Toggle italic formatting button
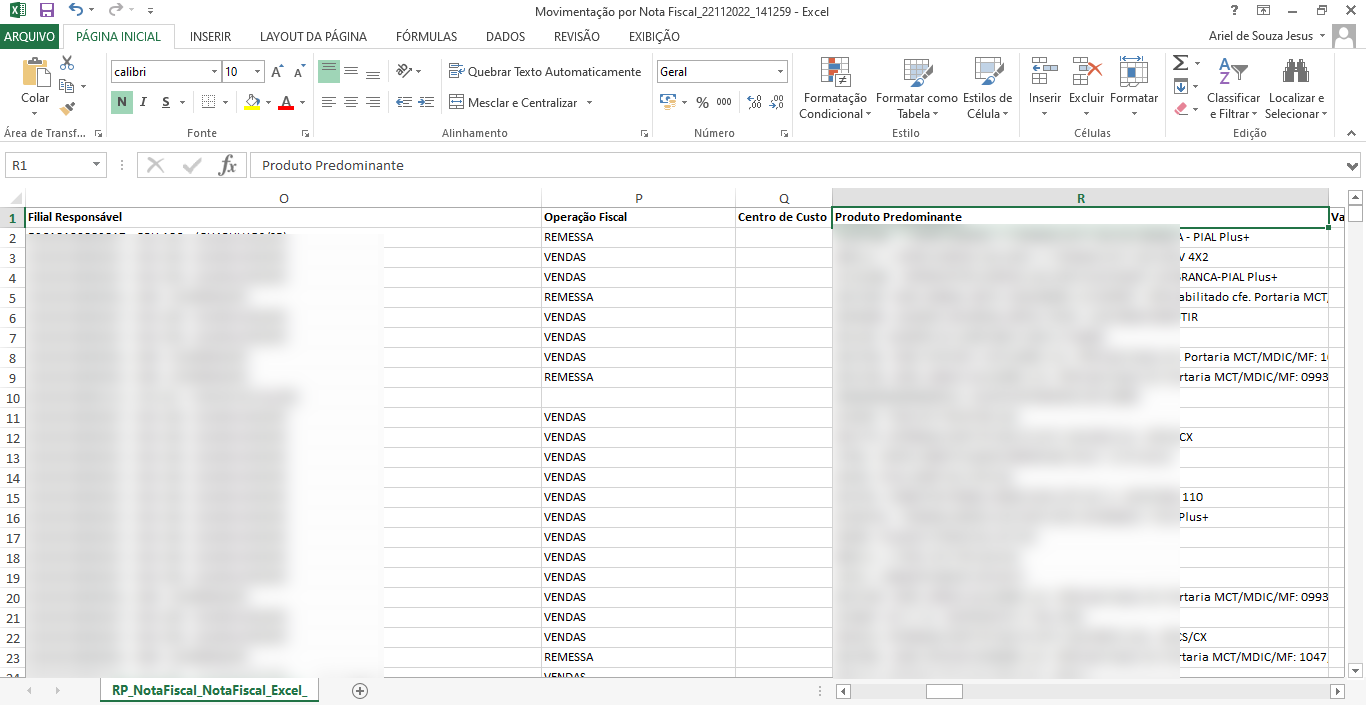The height and width of the screenshot is (705, 1366). pyautogui.click(x=143, y=102)
